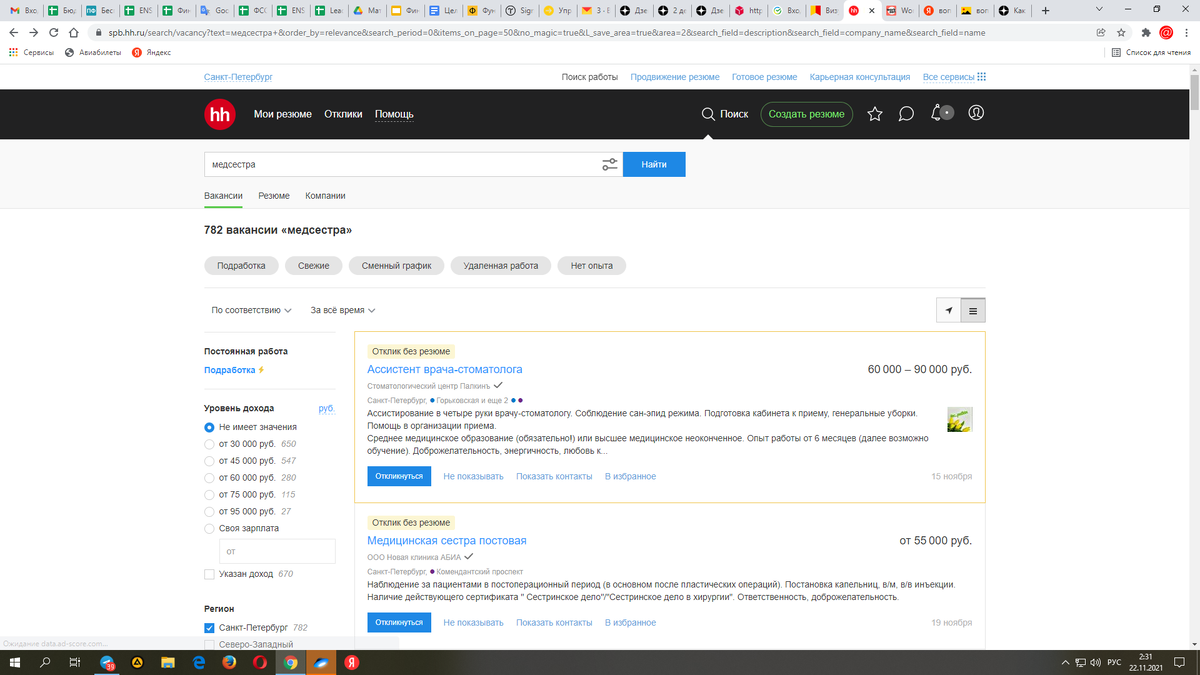Open Windows Start menu
The width and height of the screenshot is (1200, 675).
[15, 663]
